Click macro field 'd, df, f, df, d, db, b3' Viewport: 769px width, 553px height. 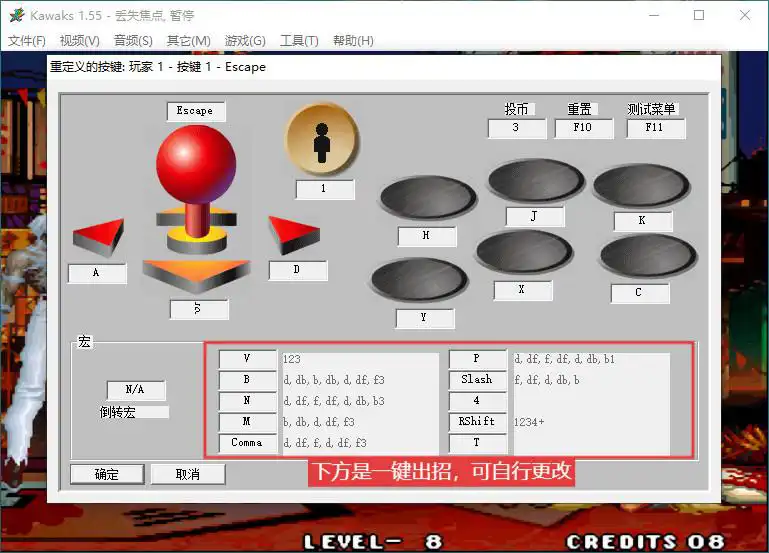360,402
